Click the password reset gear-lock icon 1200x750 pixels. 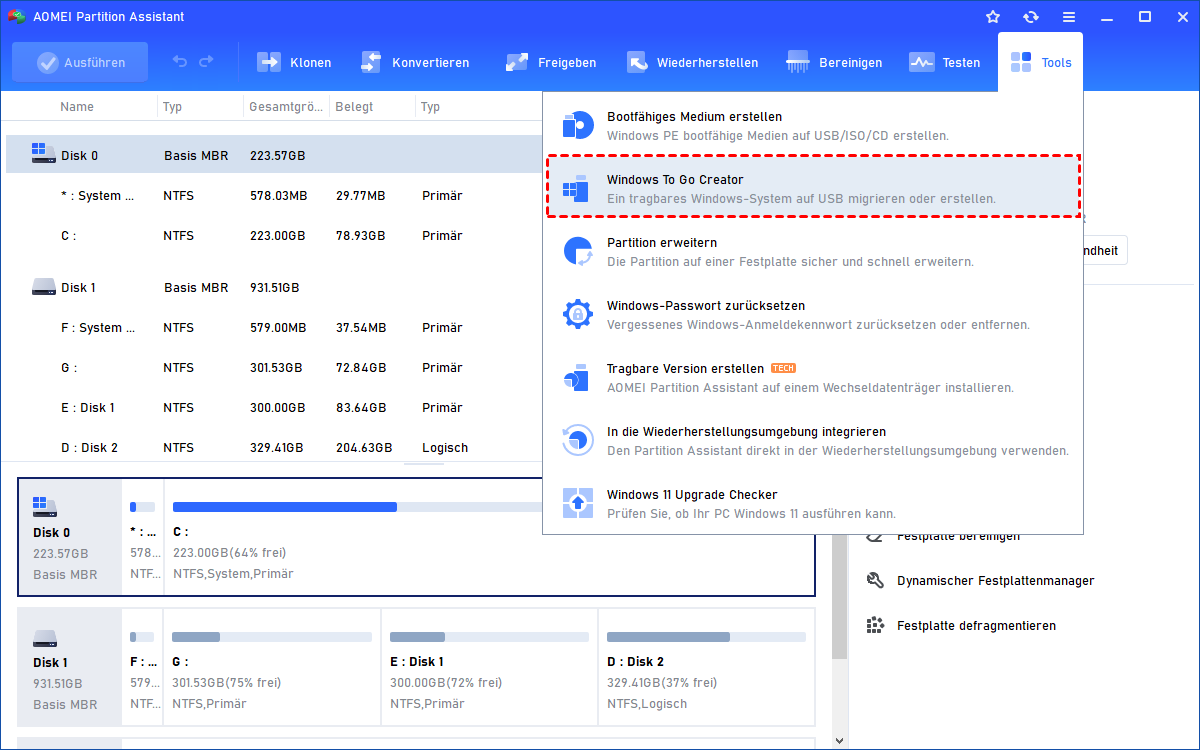pyautogui.click(x=577, y=315)
